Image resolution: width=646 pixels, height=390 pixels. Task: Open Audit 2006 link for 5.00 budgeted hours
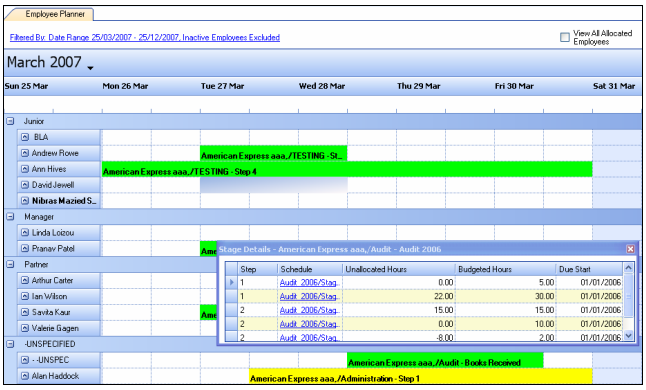[309, 283]
